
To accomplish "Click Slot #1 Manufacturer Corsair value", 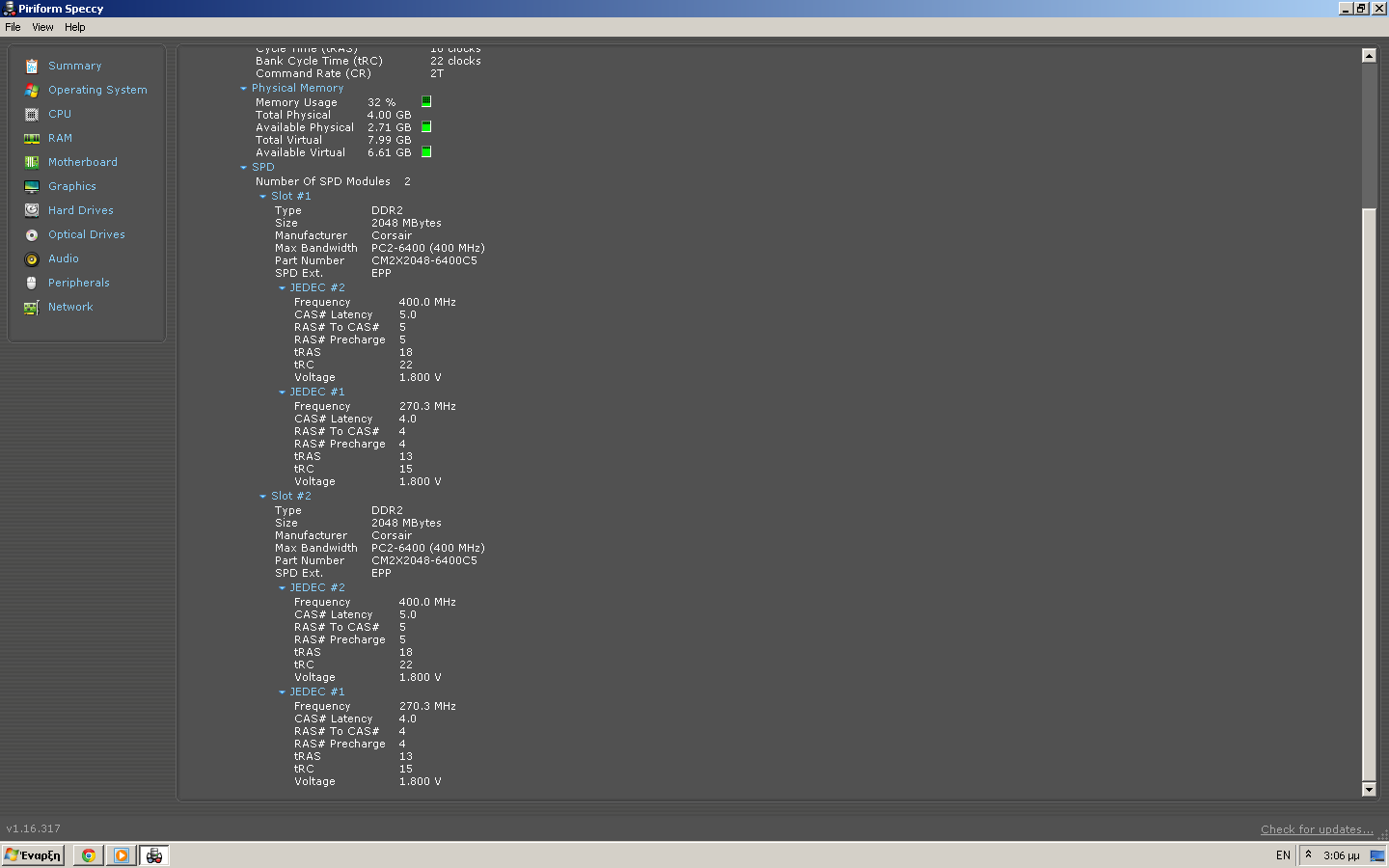I will click(x=392, y=235).
